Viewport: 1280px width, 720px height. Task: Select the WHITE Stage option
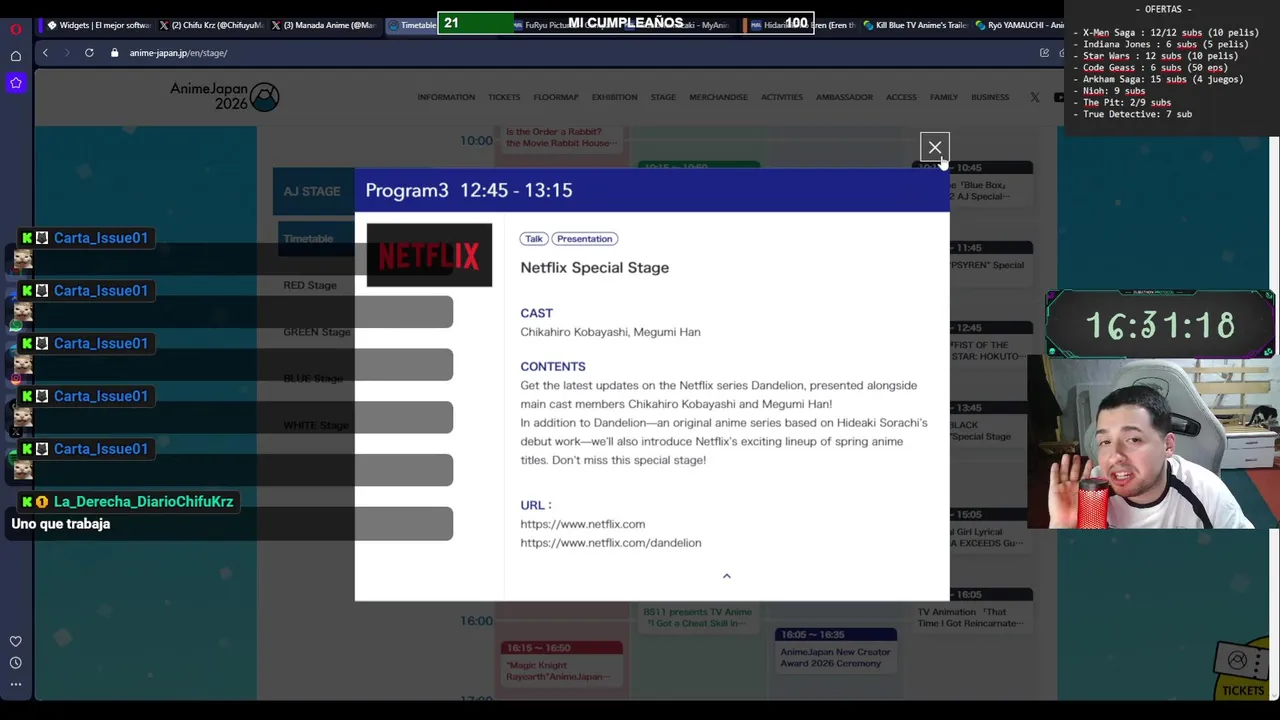pyautogui.click(x=316, y=425)
